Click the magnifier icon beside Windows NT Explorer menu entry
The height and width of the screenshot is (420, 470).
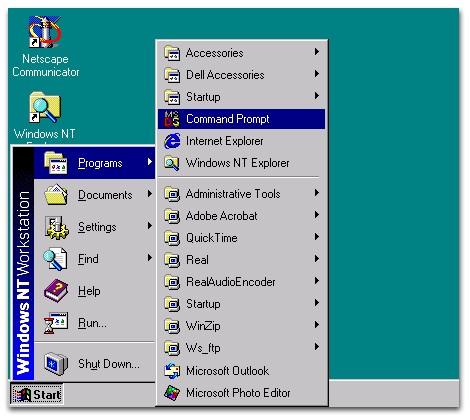pos(172,163)
